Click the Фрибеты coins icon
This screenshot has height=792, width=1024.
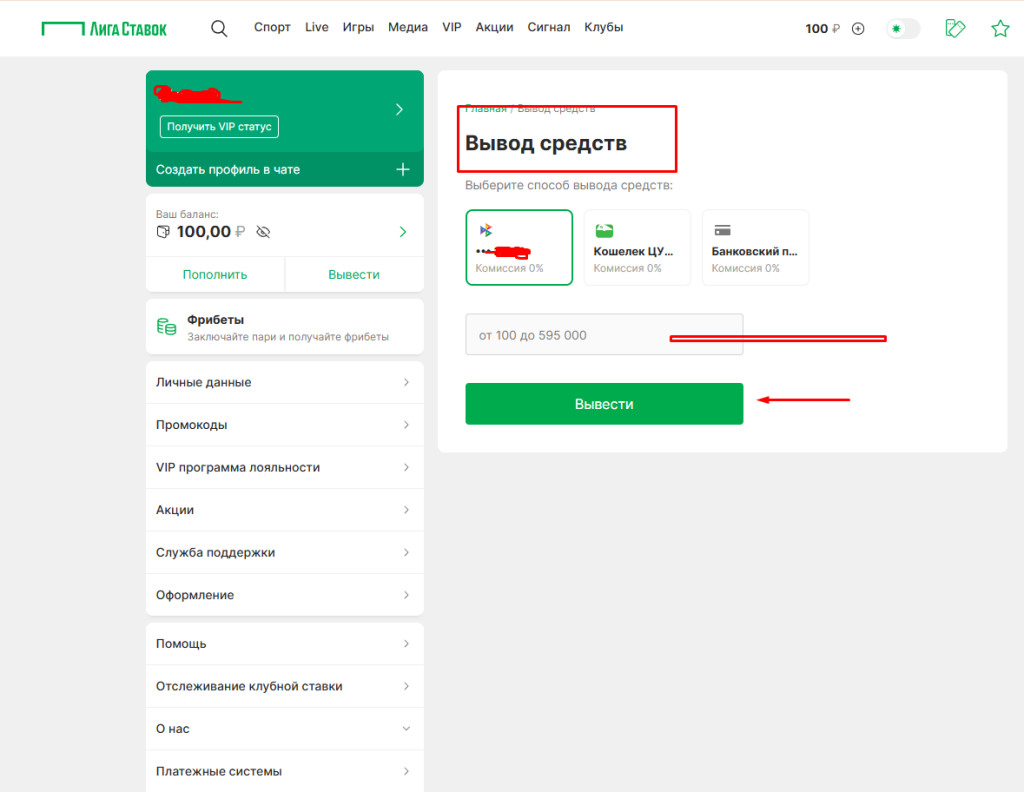click(x=167, y=326)
